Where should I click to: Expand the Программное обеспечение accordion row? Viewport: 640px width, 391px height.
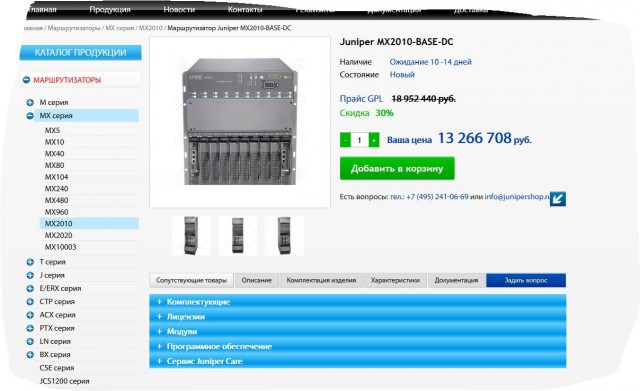pos(358,346)
